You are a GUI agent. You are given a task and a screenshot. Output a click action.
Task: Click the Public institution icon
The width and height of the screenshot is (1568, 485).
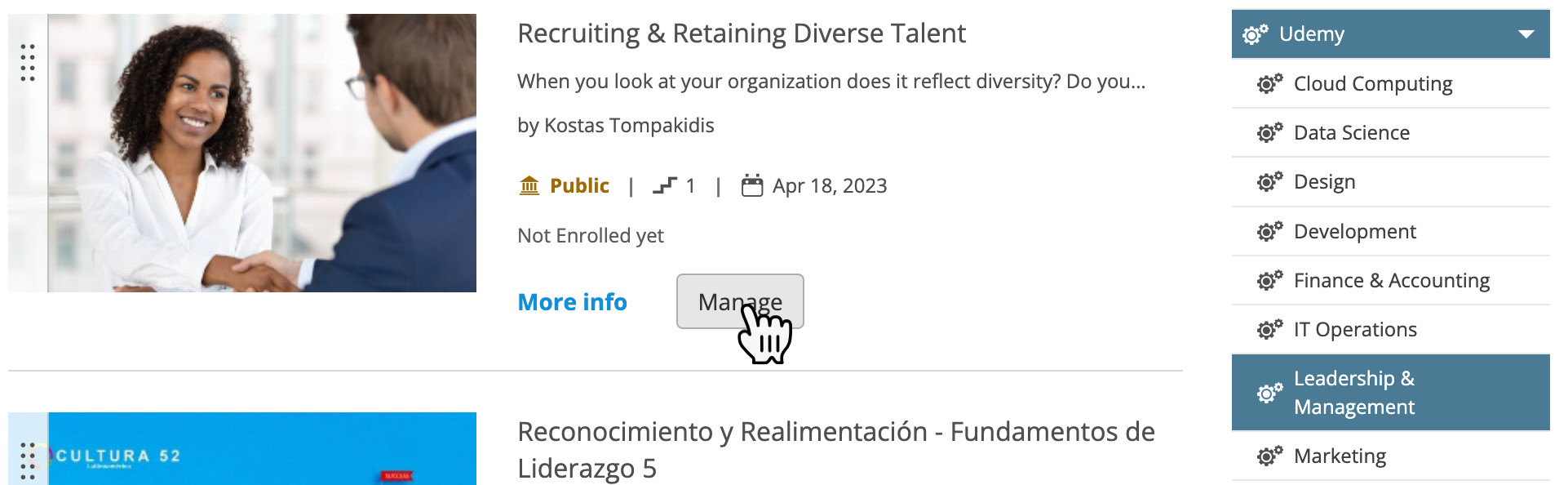pos(529,186)
